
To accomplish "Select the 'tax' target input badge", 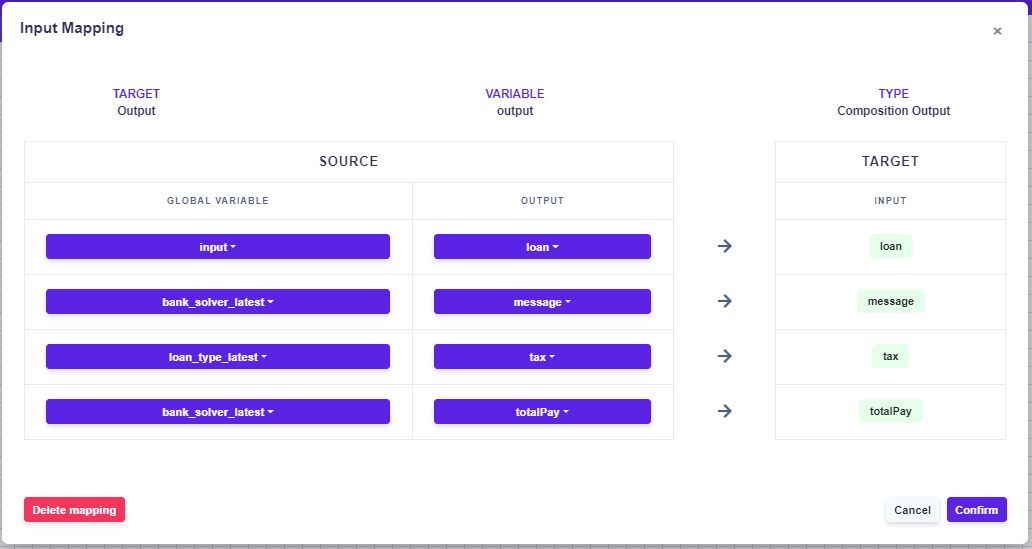I will (x=890, y=356).
